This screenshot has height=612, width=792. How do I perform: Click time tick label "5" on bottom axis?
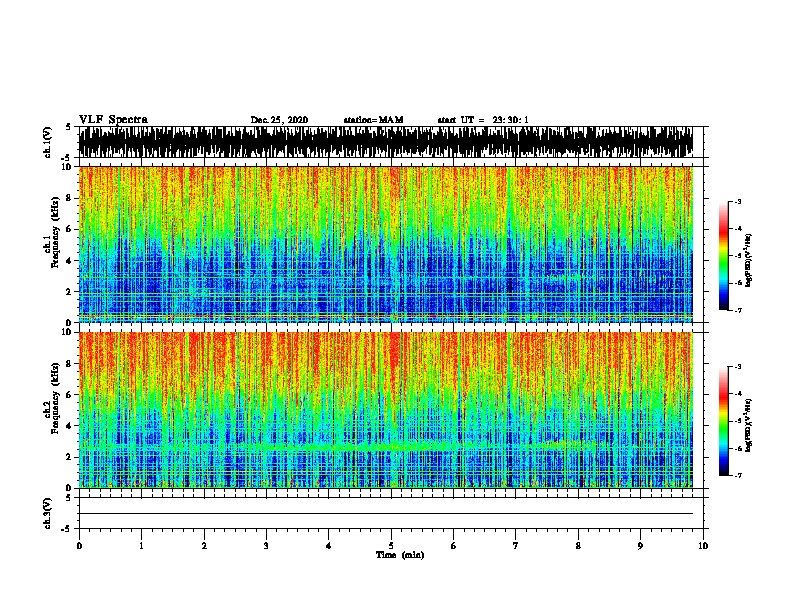[391, 546]
